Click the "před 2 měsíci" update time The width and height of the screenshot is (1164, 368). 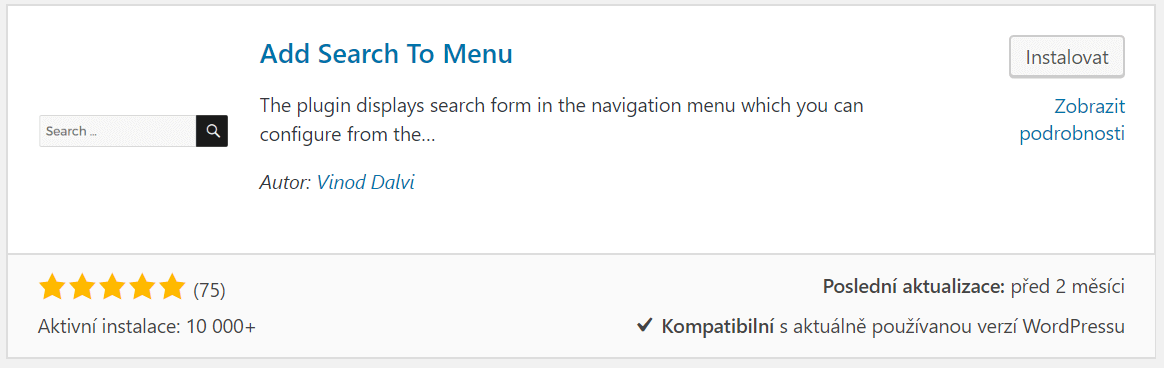click(1067, 286)
